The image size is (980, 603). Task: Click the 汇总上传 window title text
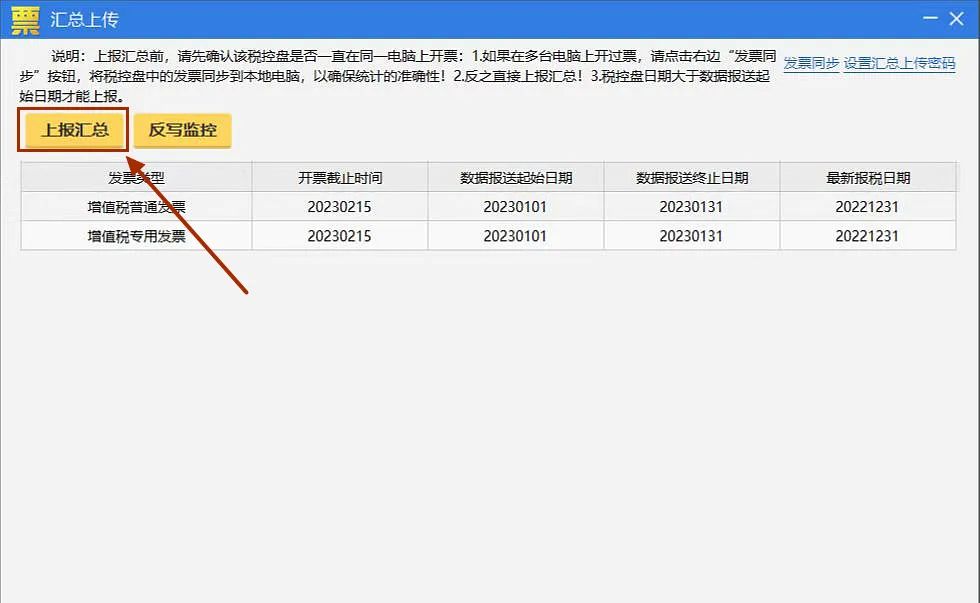[x=84, y=19]
